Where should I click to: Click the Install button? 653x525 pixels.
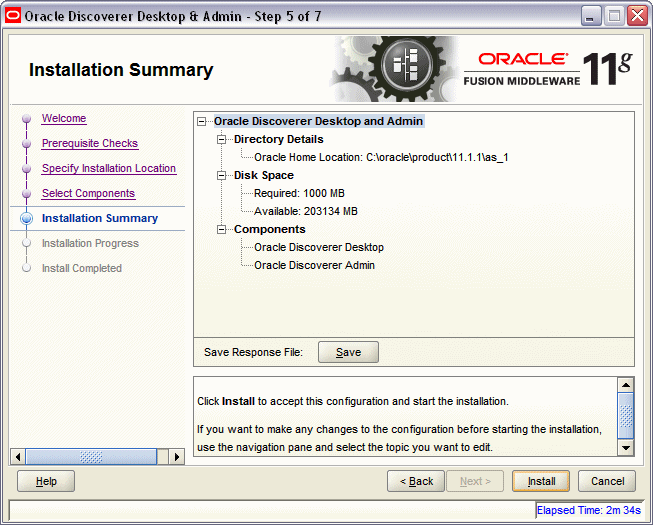(x=541, y=481)
